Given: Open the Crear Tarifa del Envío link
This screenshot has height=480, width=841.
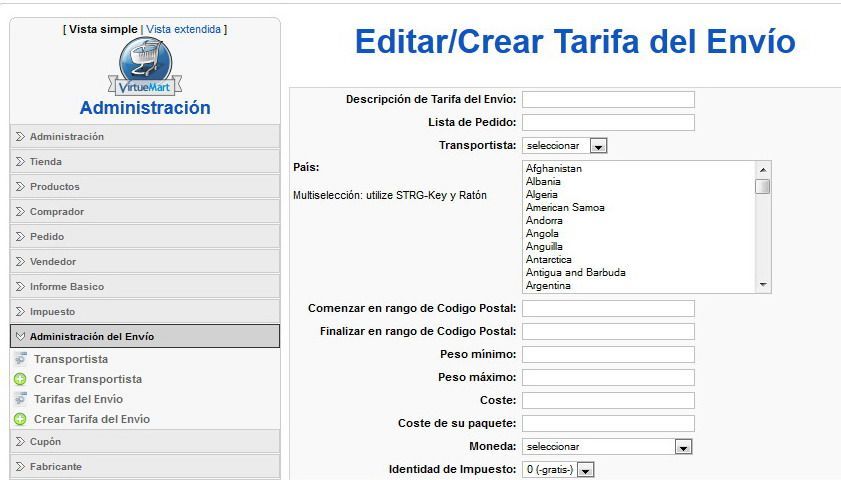Looking at the screenshot, I should click(92, 419).
